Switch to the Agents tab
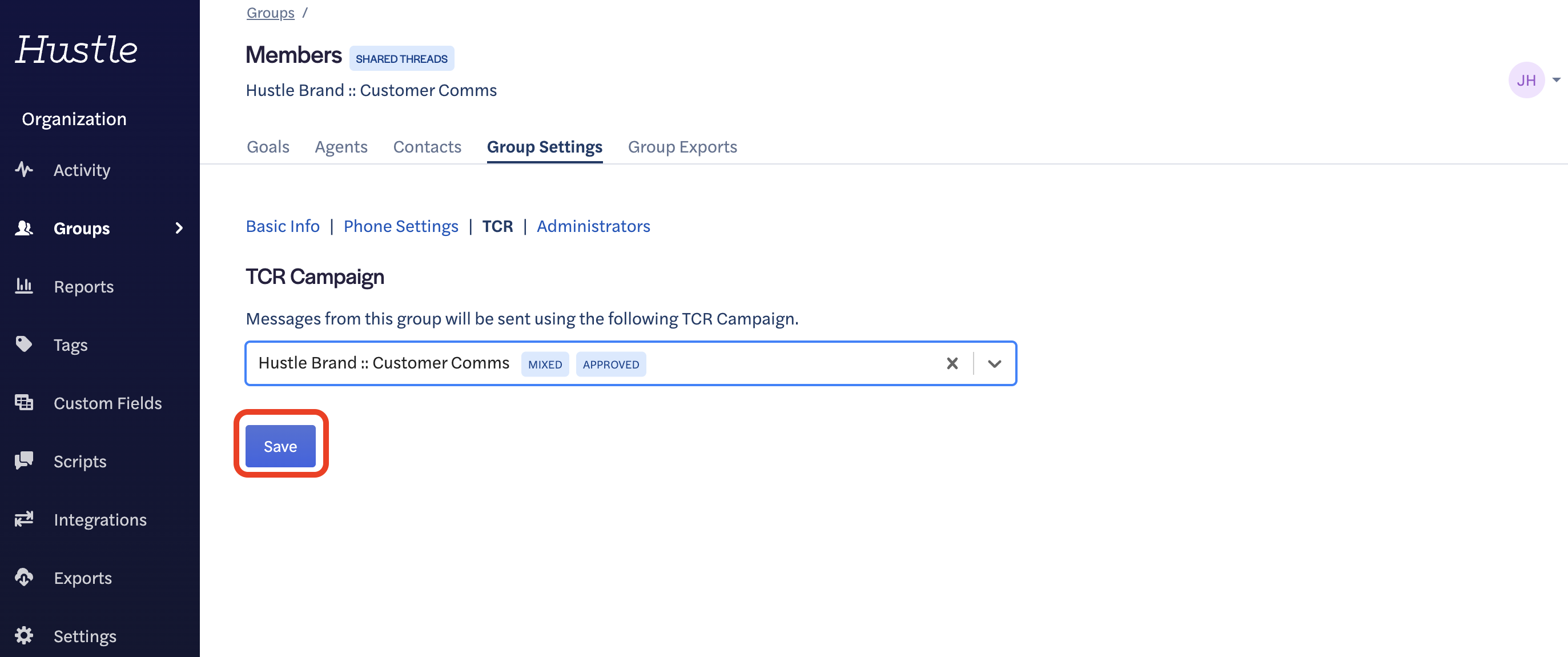This screenshot has width=1568, height=657. click(x=341, y=147)
